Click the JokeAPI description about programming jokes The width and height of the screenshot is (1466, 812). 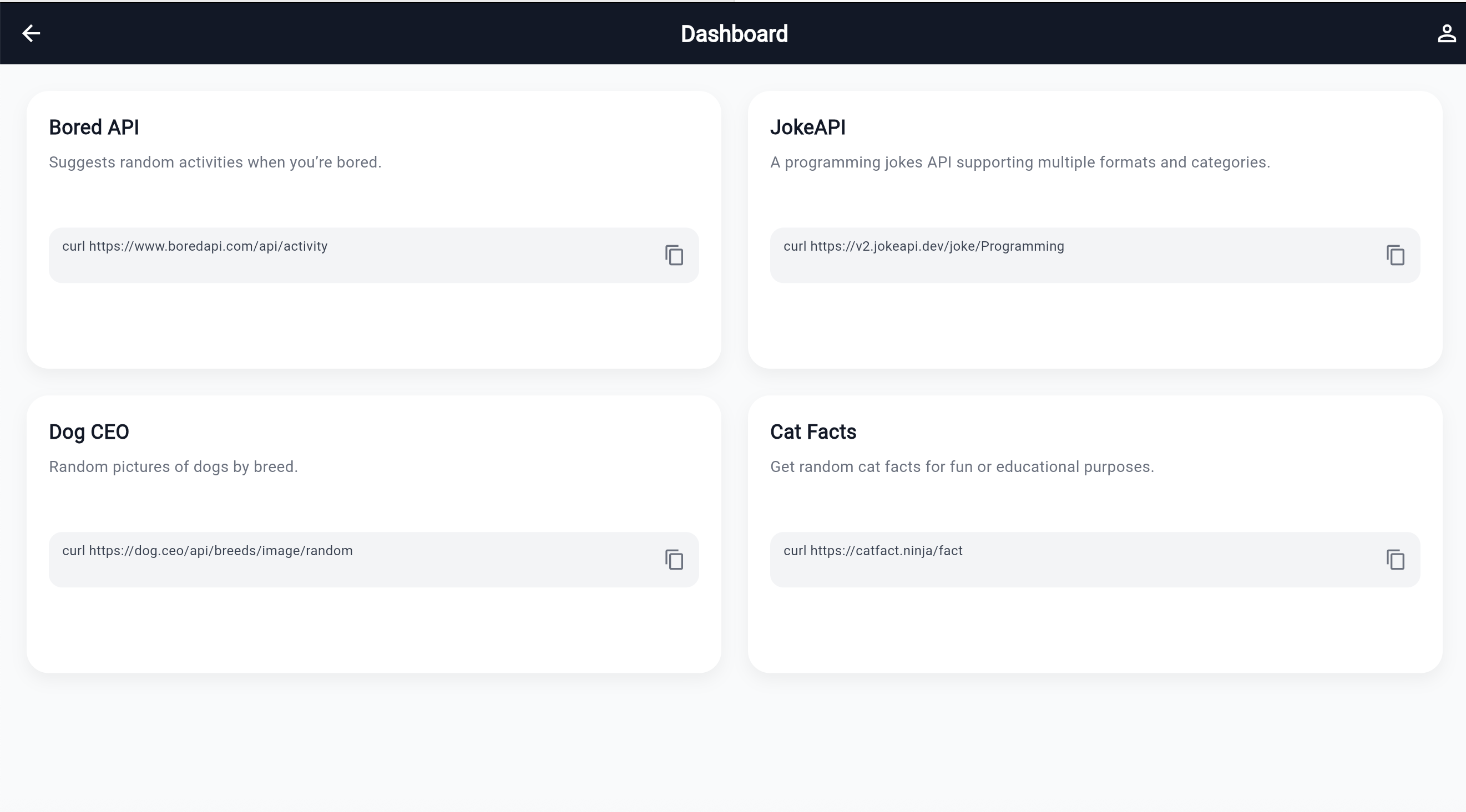[x=1020, y=163]
